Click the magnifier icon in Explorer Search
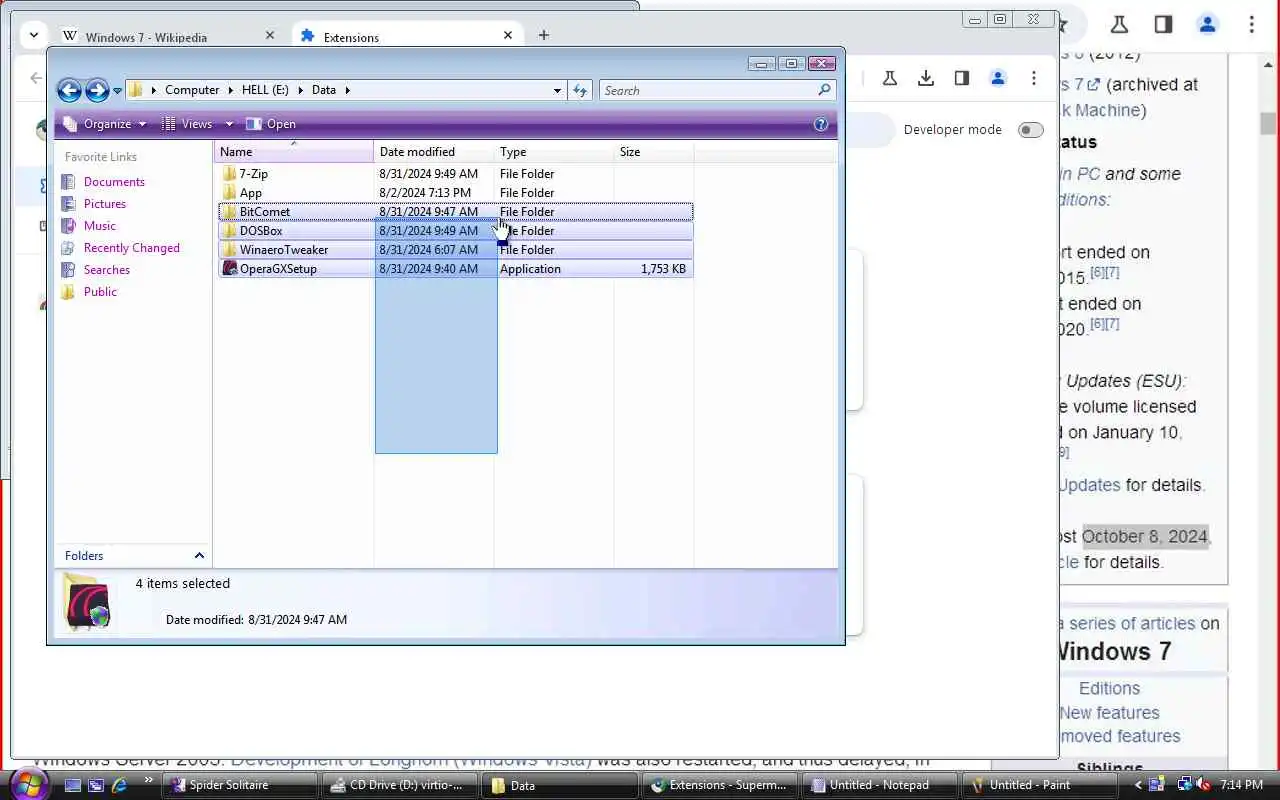The width and height of the screenshot is (1280, 800). click(x=824, y=90)
